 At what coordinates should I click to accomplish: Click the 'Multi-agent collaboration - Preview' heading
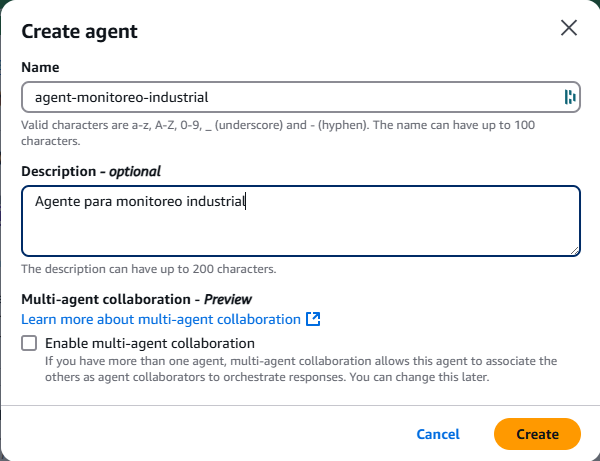coord(136,299)
